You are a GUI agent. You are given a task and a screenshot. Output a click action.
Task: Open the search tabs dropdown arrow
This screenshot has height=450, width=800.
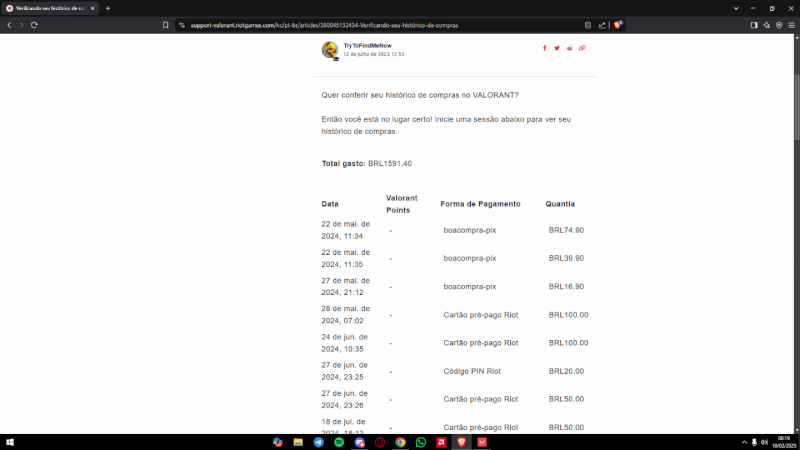coord(736,8)
